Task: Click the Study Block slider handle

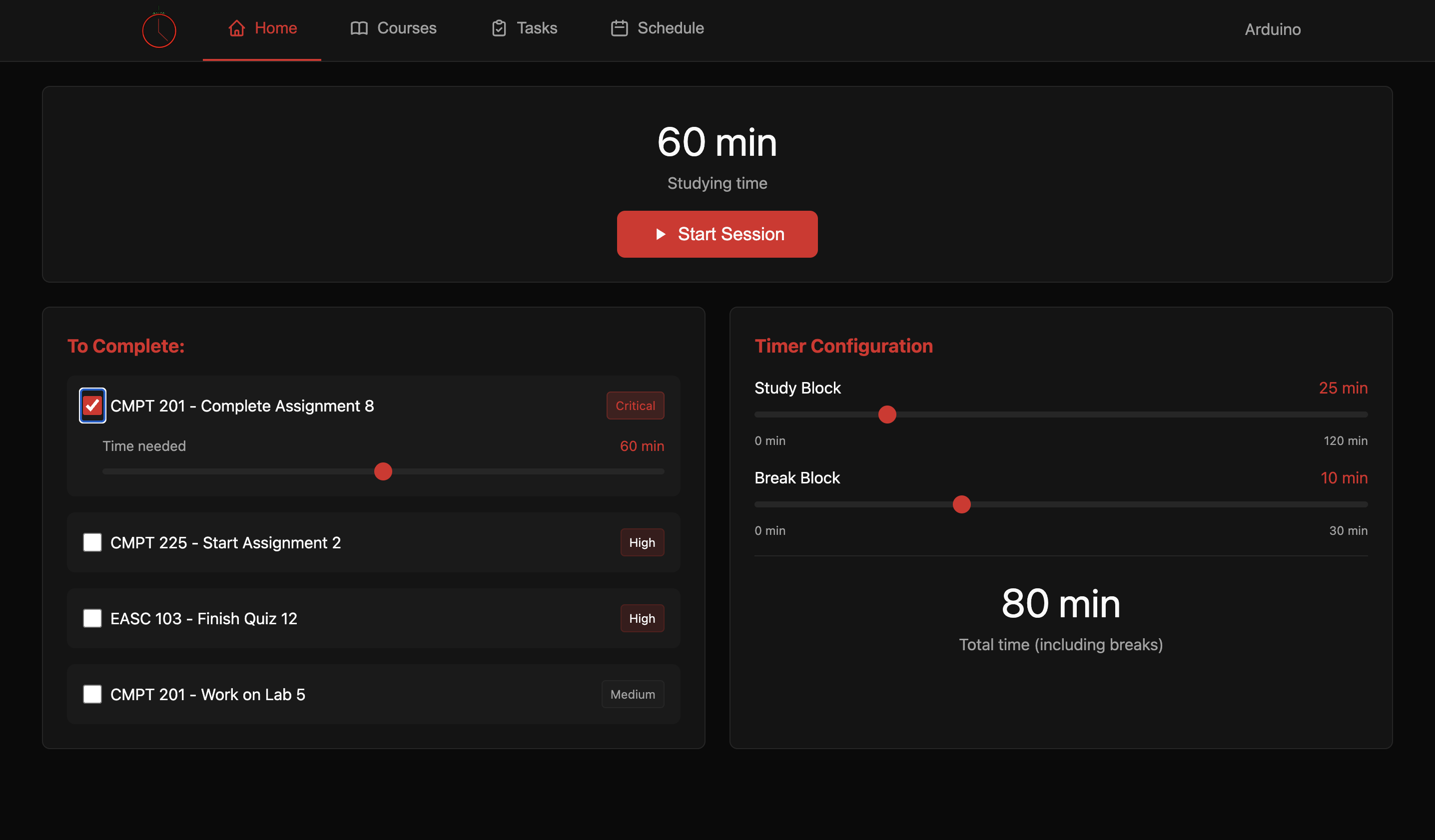Action: pos(886,415)
